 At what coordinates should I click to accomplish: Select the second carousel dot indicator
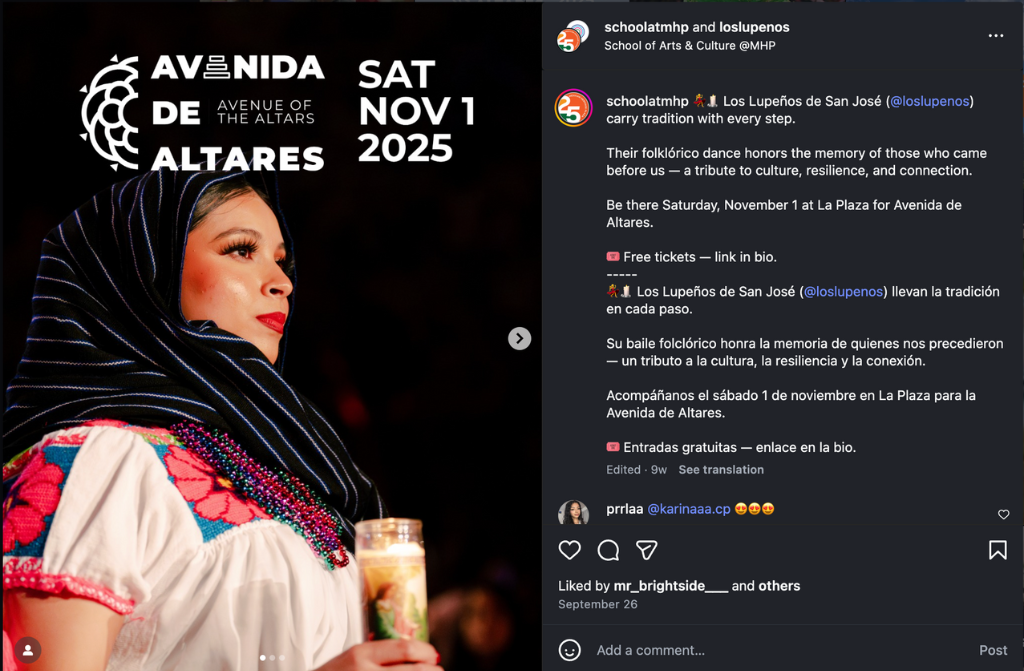pyautogui.click(x=272, y=658)
